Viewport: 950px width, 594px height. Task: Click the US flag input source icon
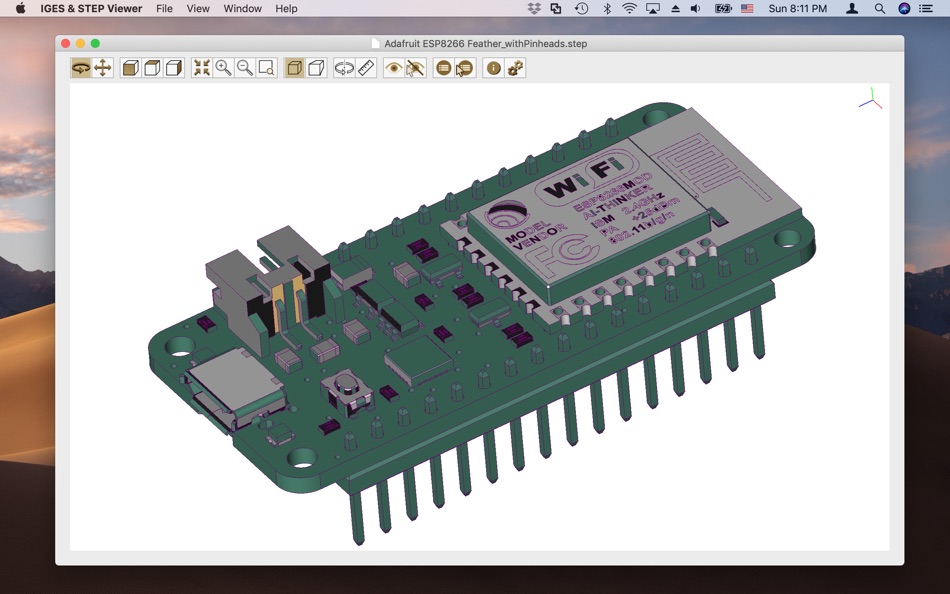click(x=747, y=8)
